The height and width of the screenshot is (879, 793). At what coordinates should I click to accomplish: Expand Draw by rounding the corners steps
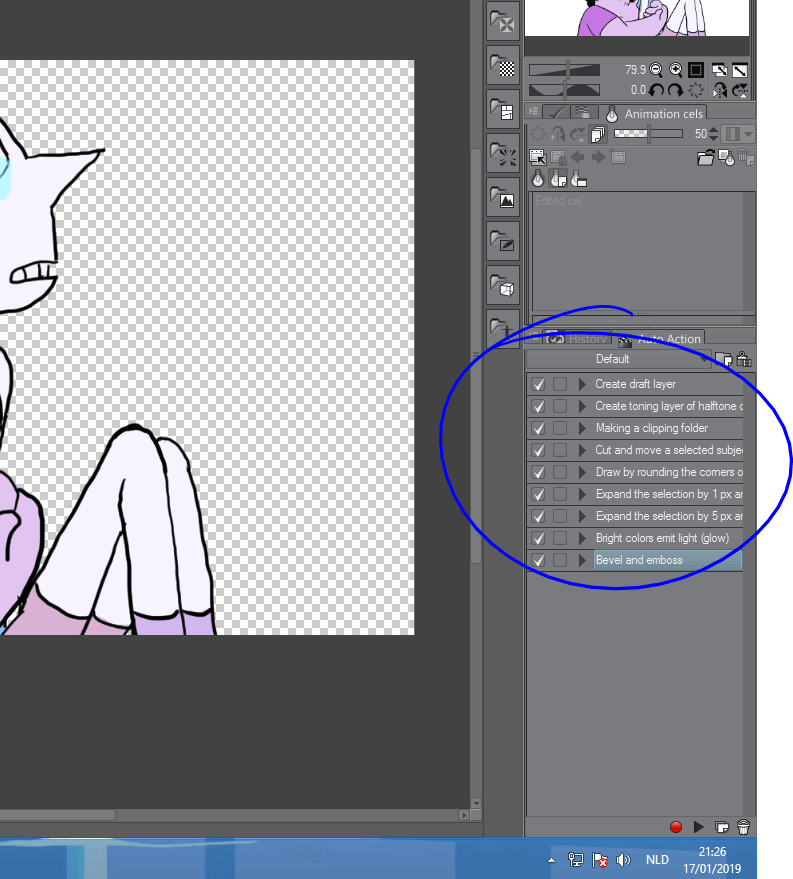point(582,472)
